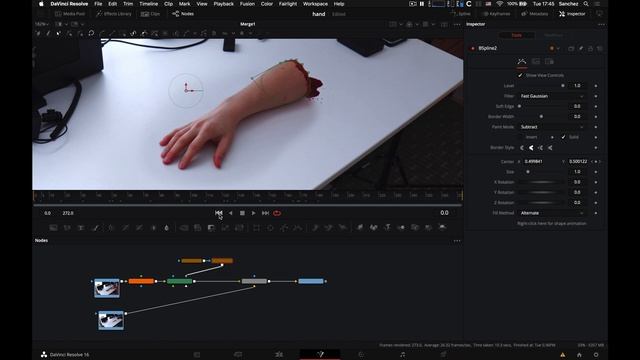Open the Image tab icon in Inspector
The width and height of the screenshot is (640, 360).
click(536, 62)
